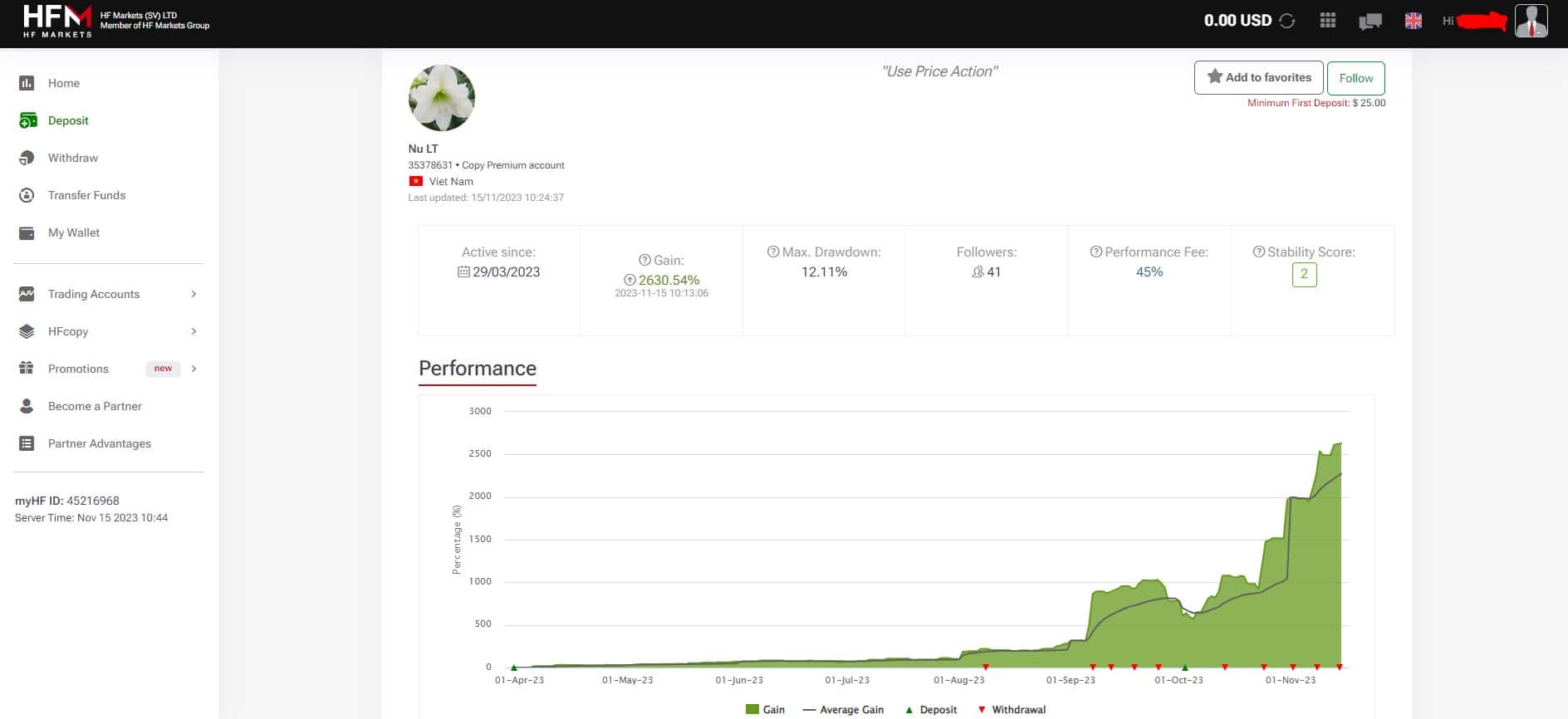Click the Performance Fee help icon
The width and height of the screenshot is (1568, 719).
(1096, 252)
